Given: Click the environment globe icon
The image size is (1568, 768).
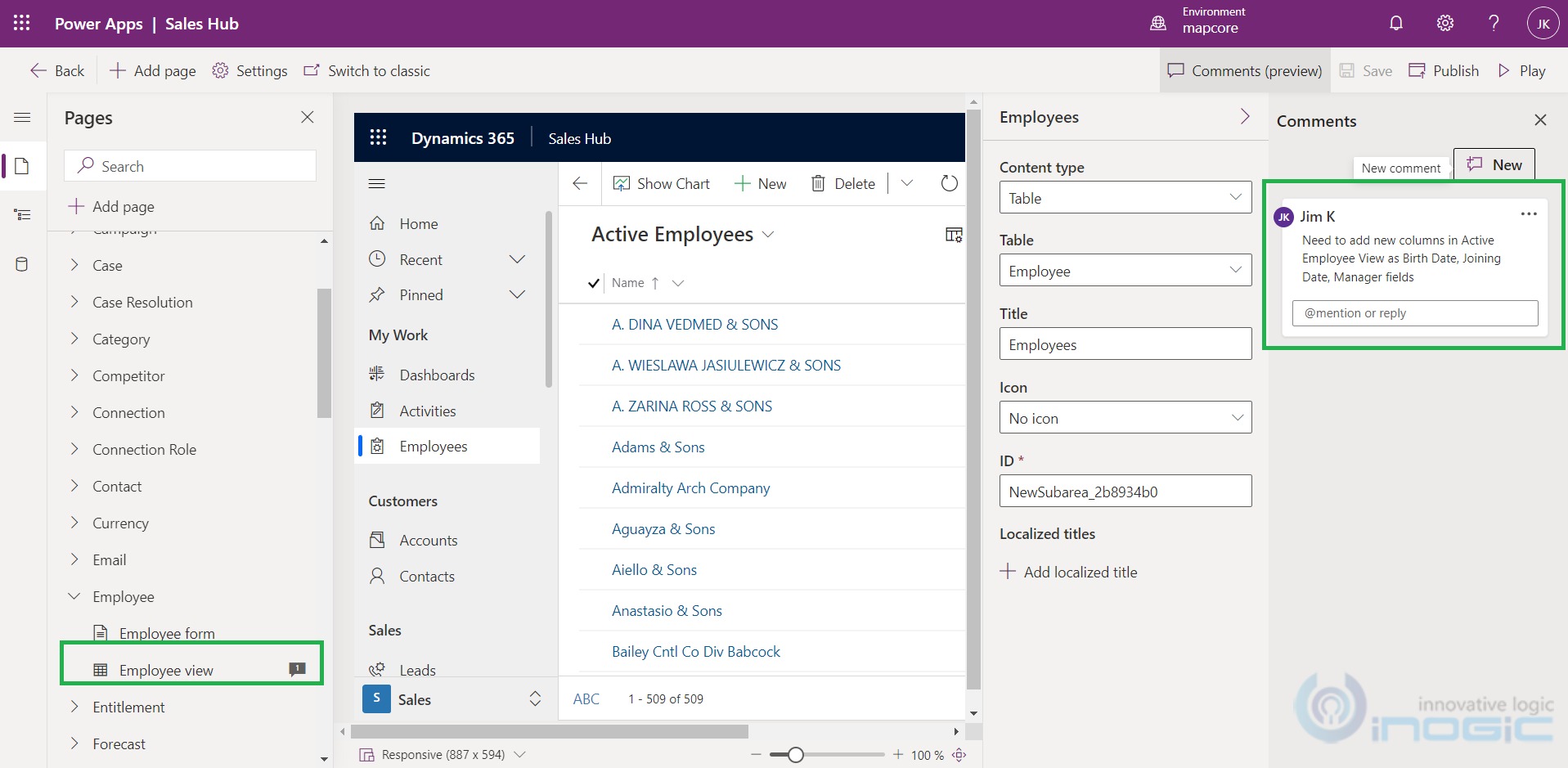Looking at the screenshot, I should point(1158,24).
